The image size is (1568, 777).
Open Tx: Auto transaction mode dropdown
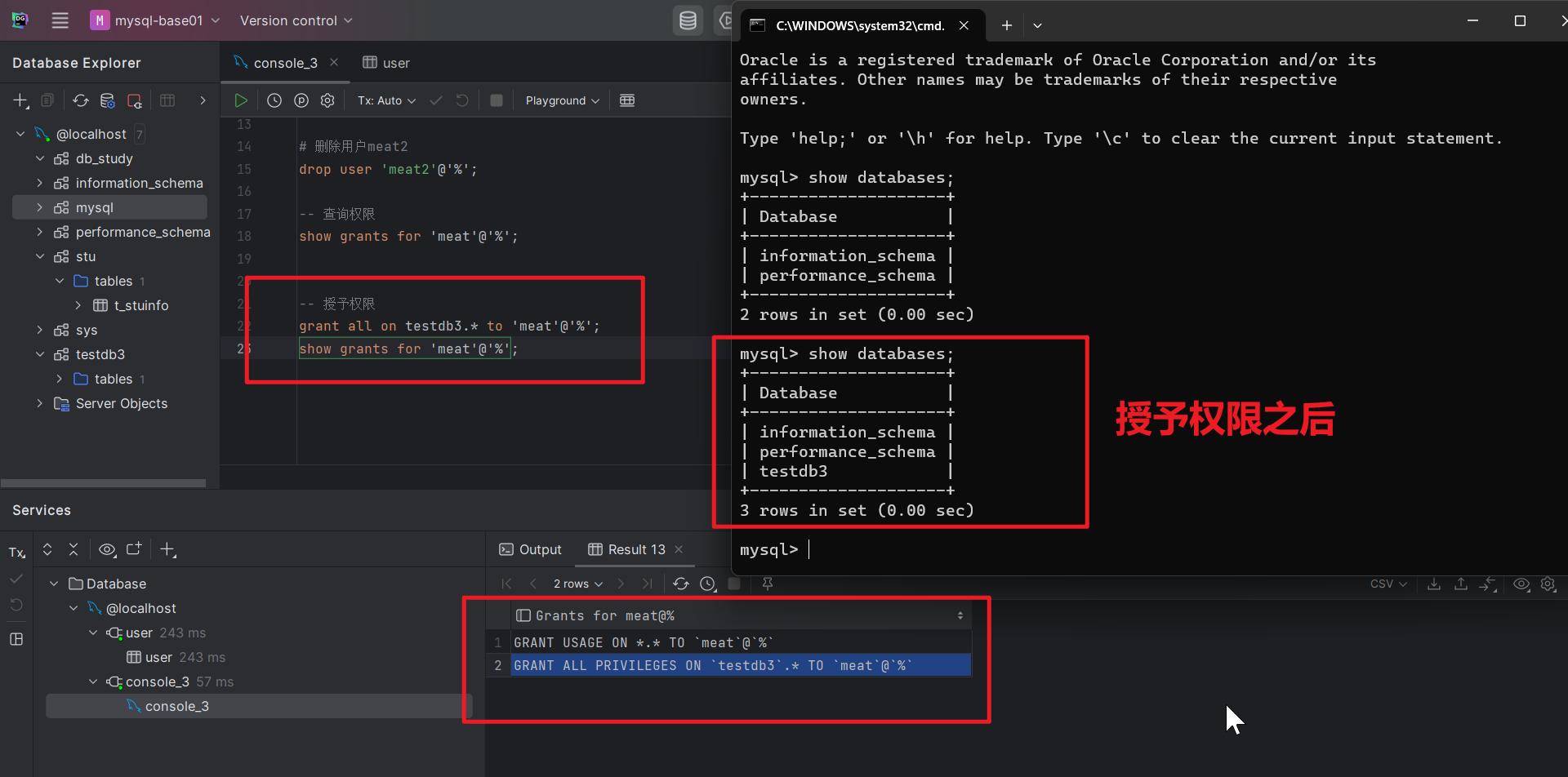386,100
